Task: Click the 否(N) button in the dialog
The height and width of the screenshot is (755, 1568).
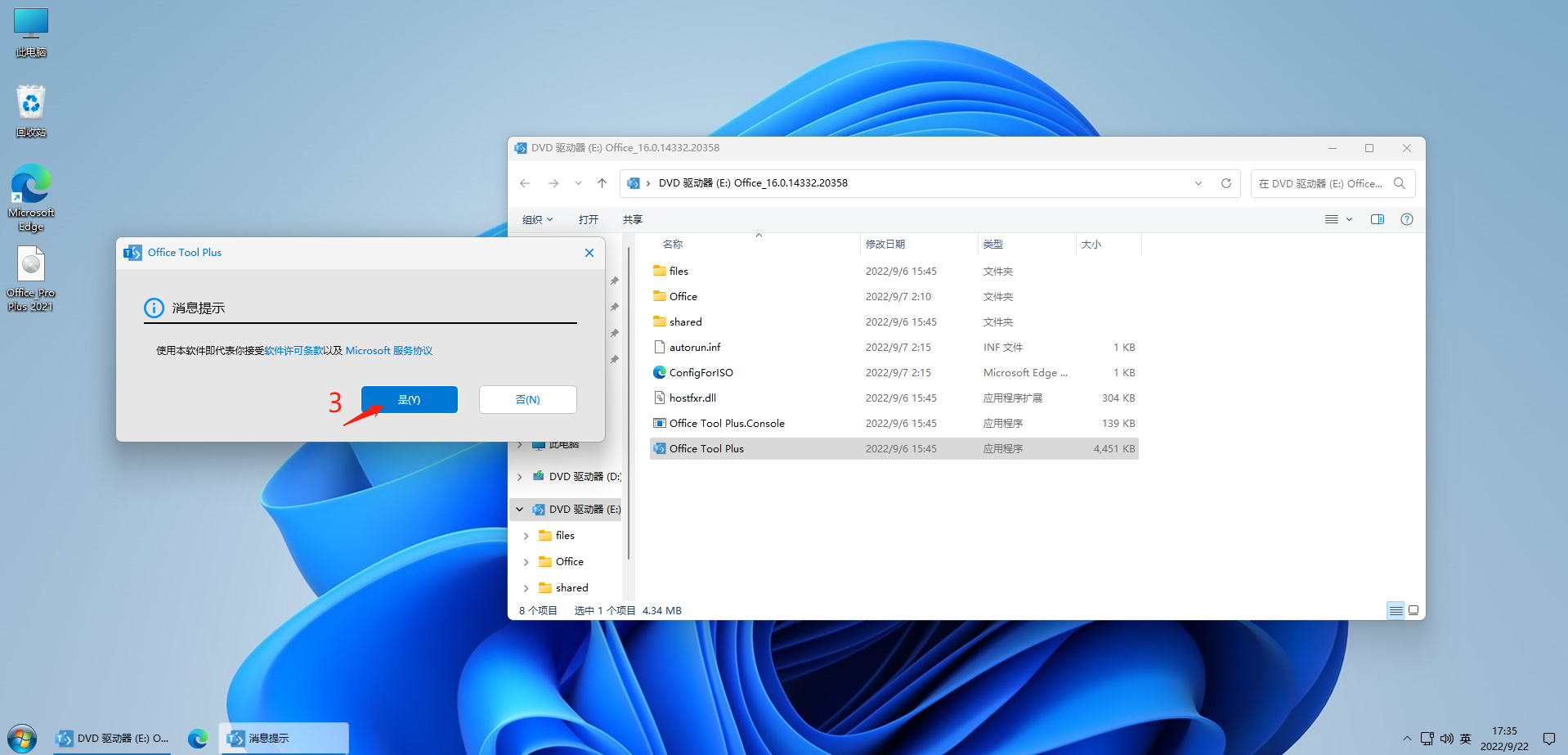Action: click(x=527, y=399)
